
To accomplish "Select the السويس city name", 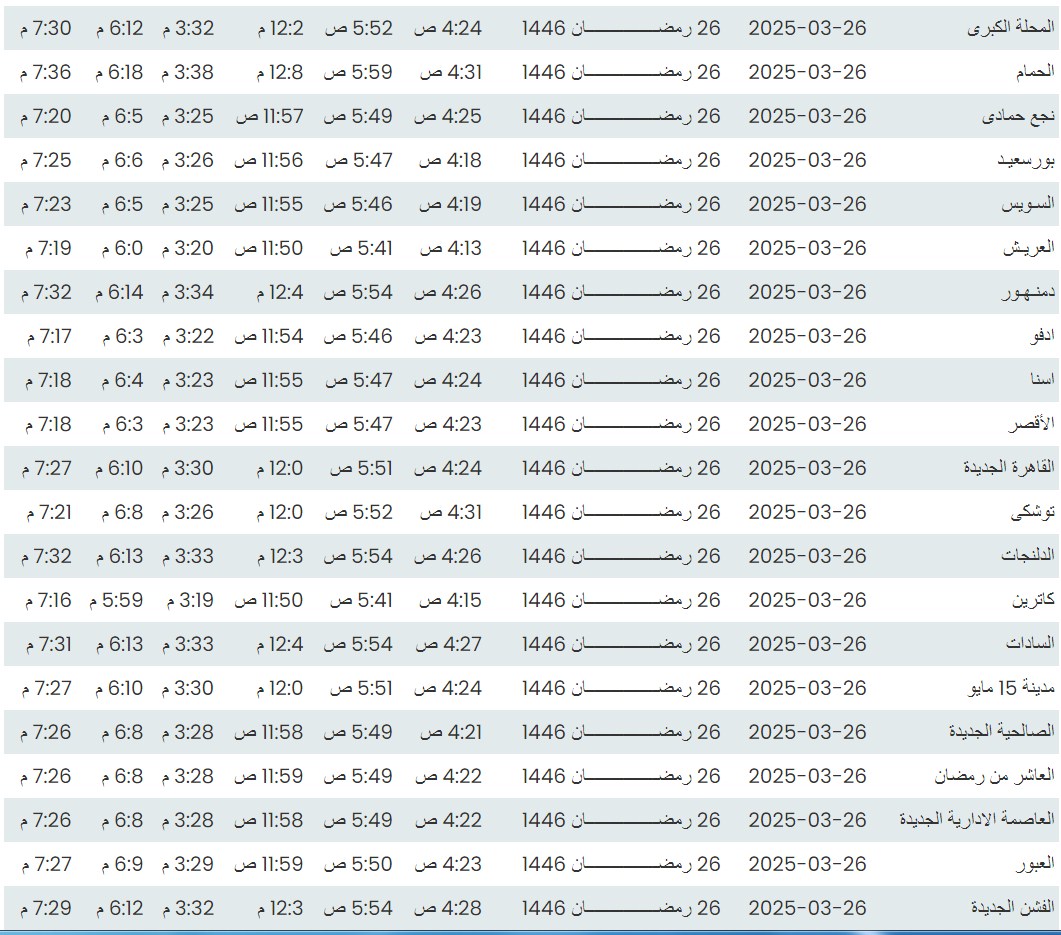I will [x=1028, y=205].
